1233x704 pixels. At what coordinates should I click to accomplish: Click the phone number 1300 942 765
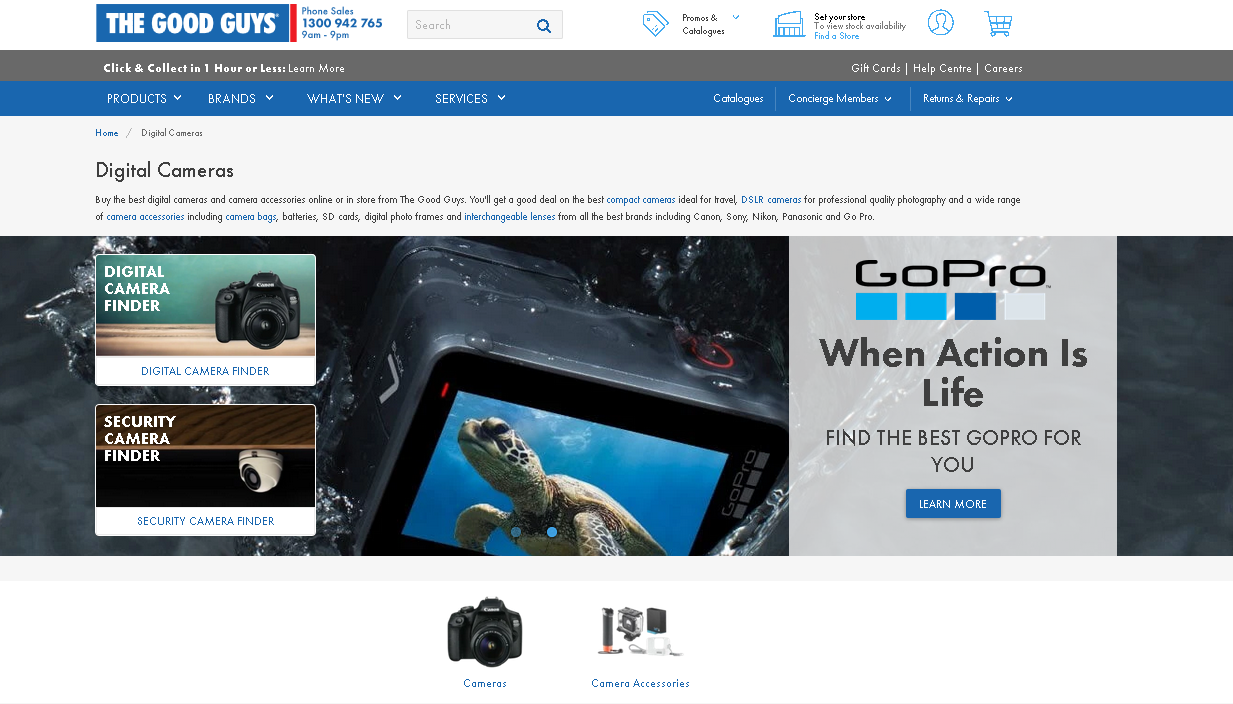tap(342, 23)
